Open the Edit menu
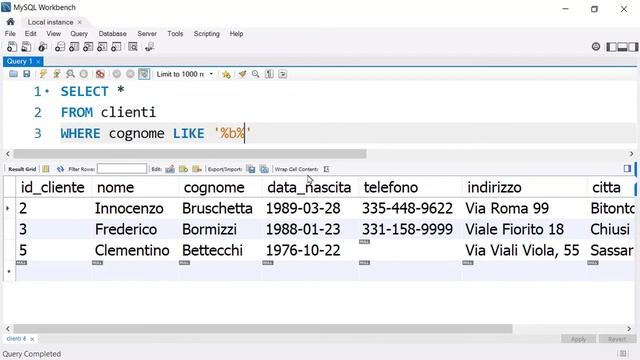Viewport: 640px width, 360px height. click(x=31, y=33)
